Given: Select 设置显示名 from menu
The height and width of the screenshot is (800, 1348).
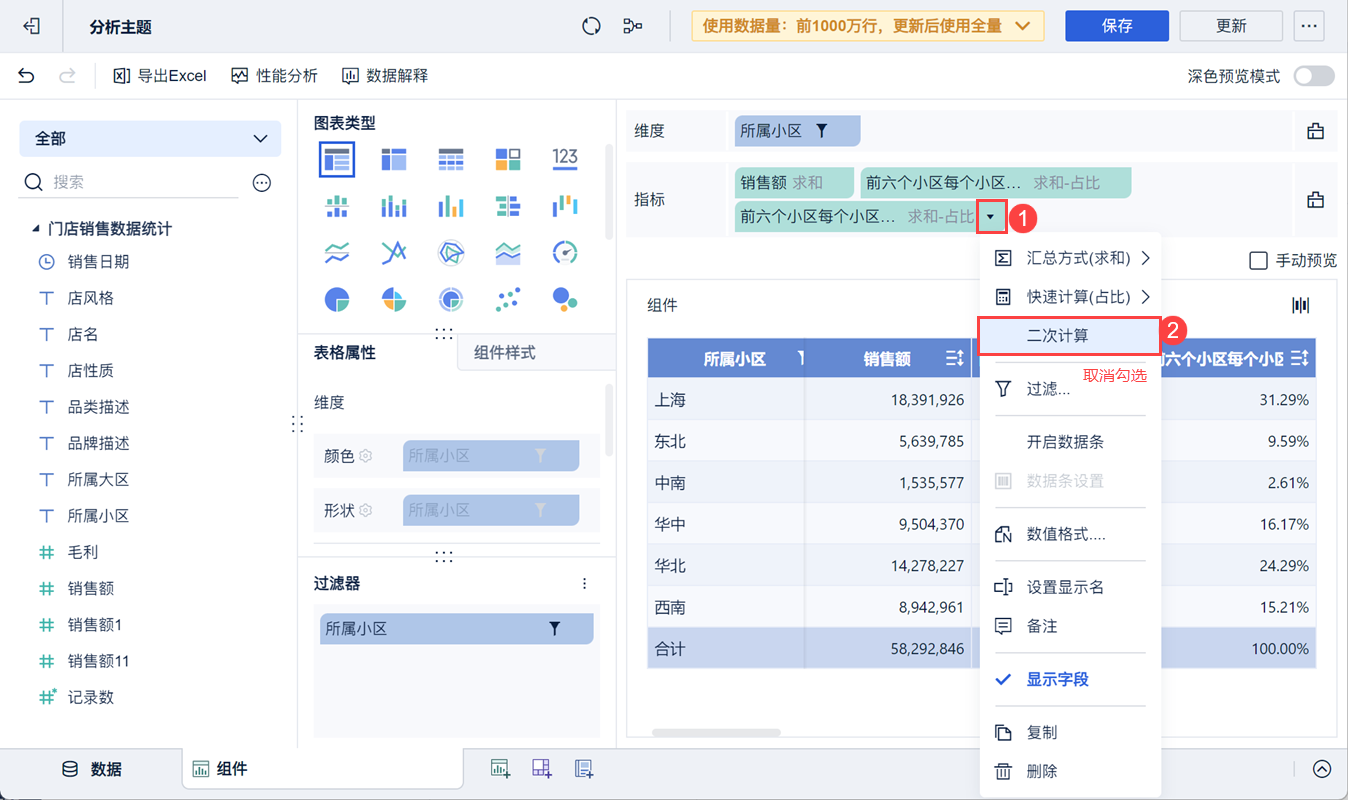Looking at the screenshot, I should tap(1070, 587).
